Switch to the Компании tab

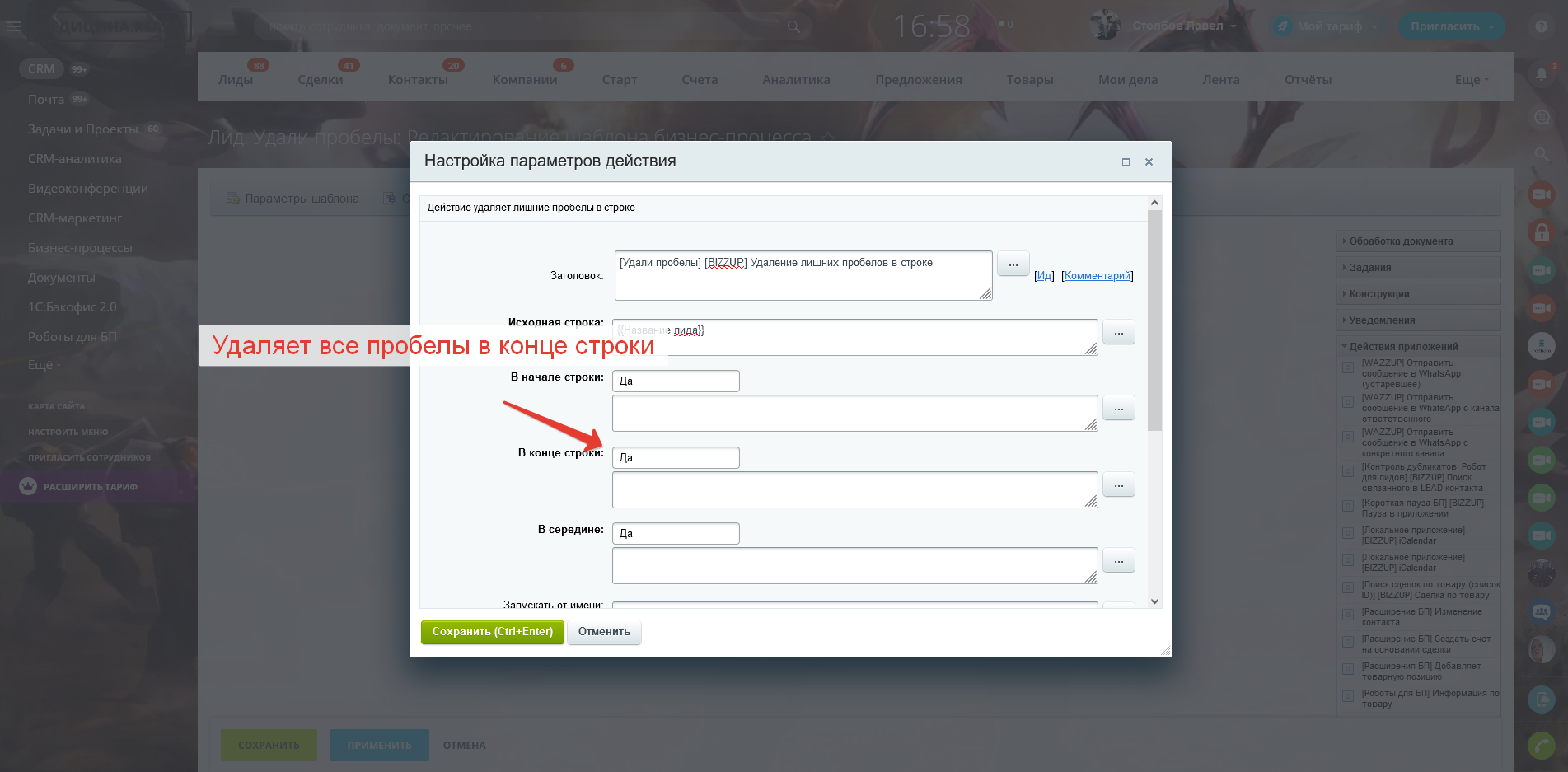[525, 79]
